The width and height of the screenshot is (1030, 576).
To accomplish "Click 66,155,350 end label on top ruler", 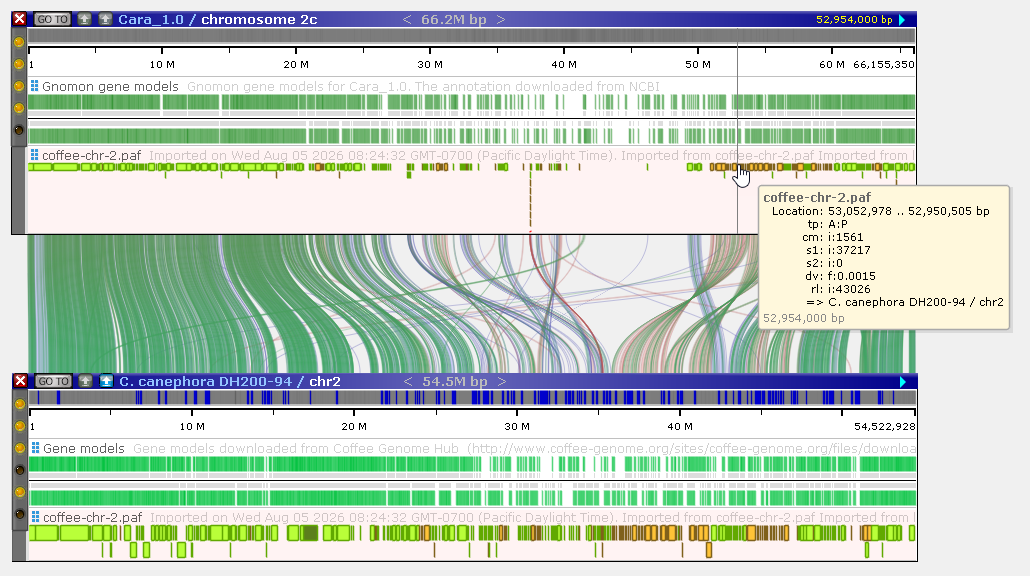I will tap(884, 64).
